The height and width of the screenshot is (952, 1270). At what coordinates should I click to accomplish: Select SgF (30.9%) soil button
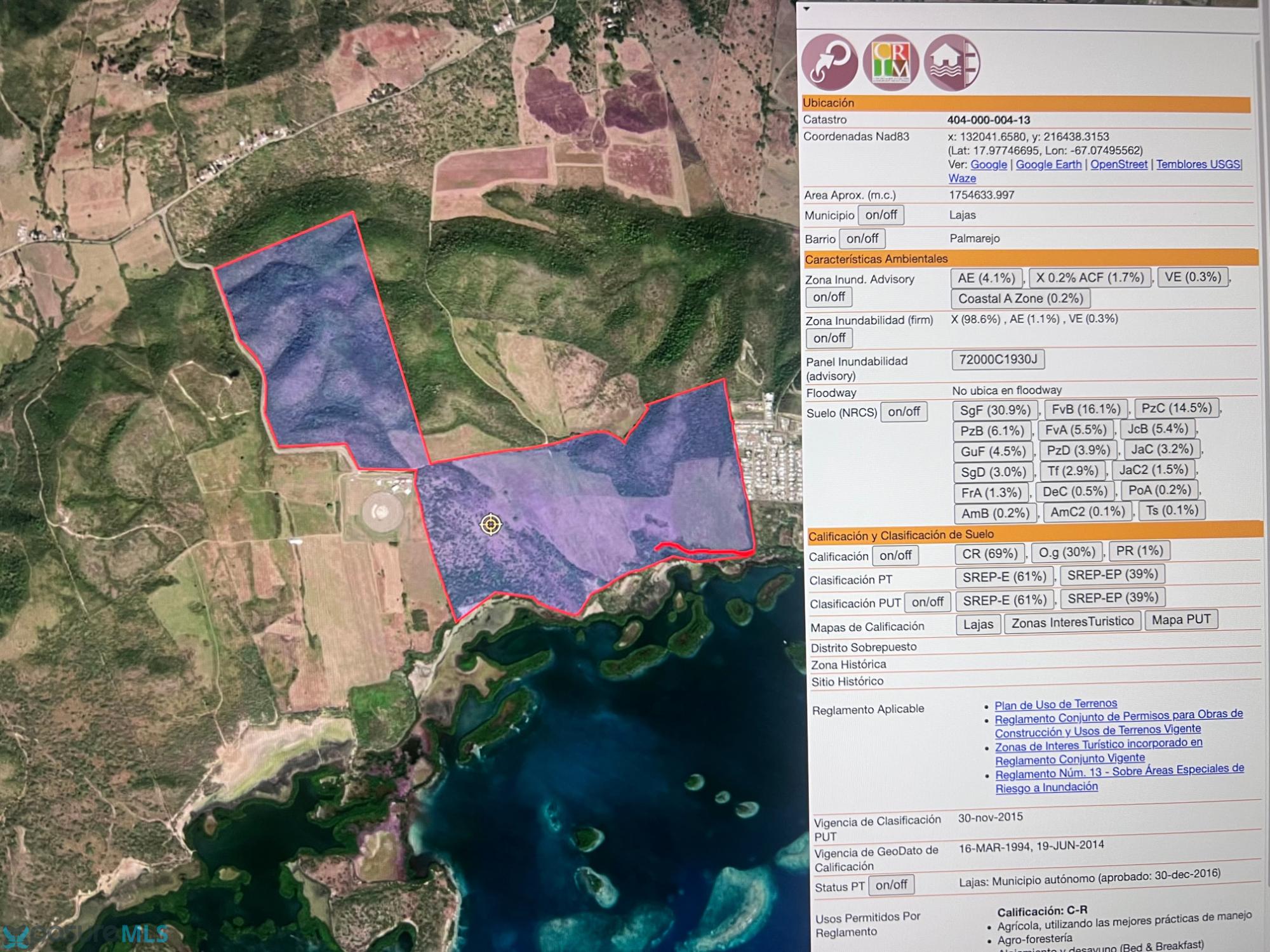[x=994, y=410]
